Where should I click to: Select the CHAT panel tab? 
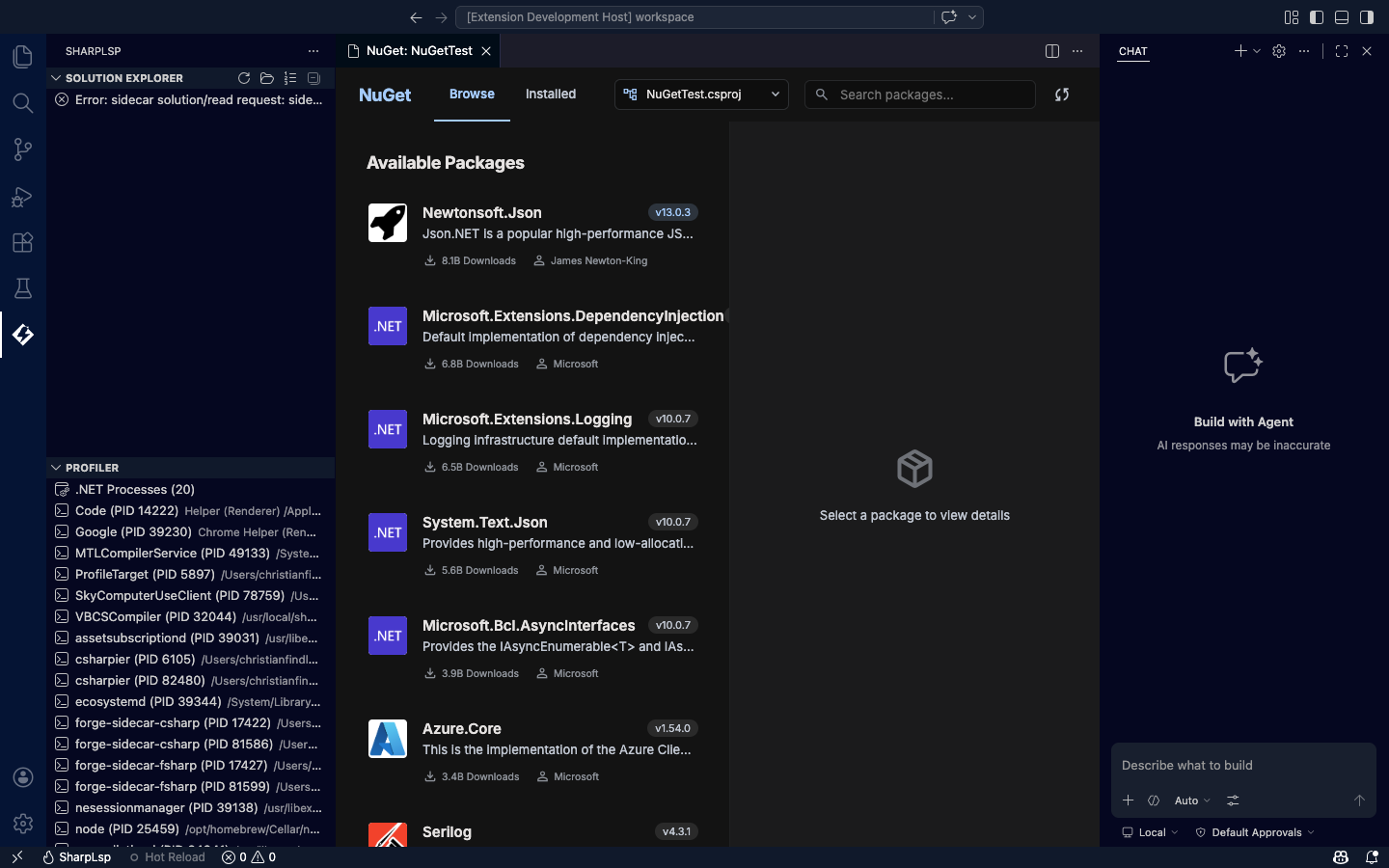[1133, 51]
